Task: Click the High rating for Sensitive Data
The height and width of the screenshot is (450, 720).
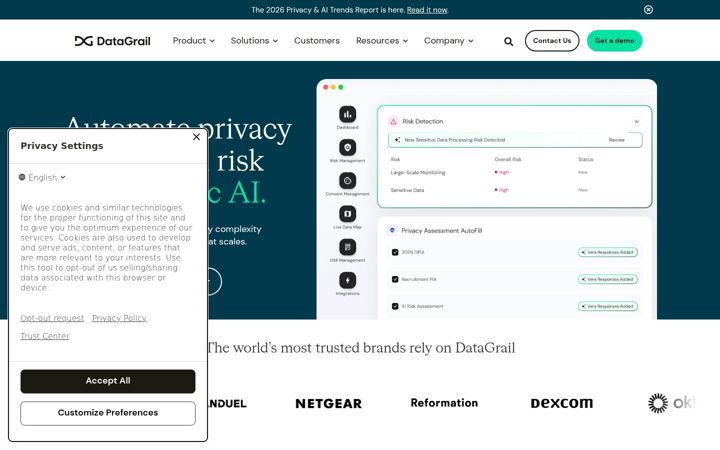Action: tap(501, 190)
